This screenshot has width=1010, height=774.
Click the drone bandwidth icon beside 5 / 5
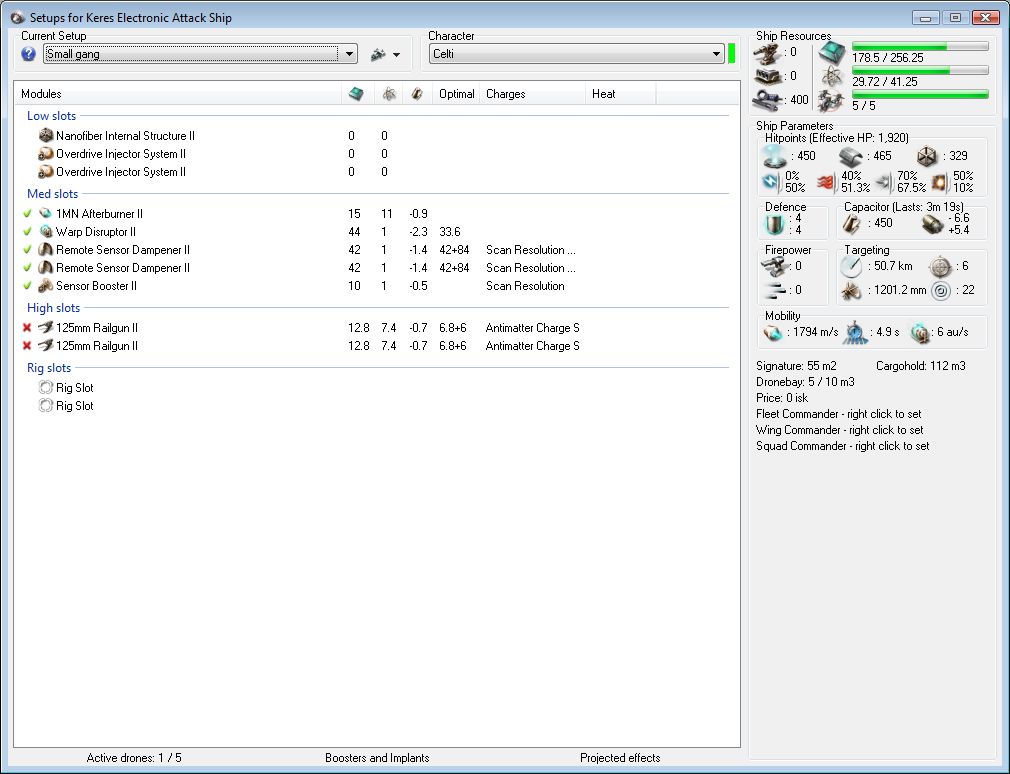tap(832, 101)
